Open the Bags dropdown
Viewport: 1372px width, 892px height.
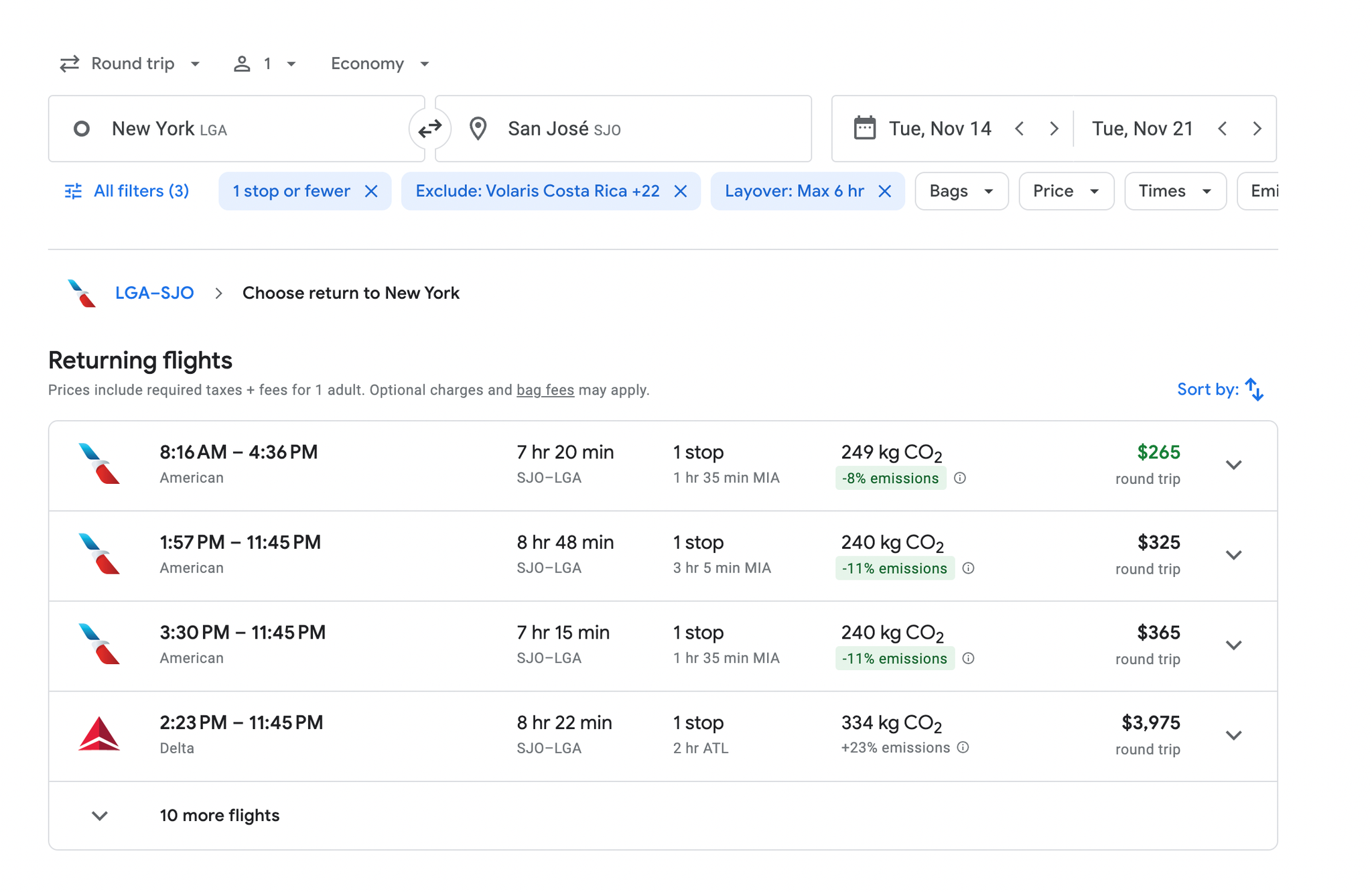coord(961,191)
